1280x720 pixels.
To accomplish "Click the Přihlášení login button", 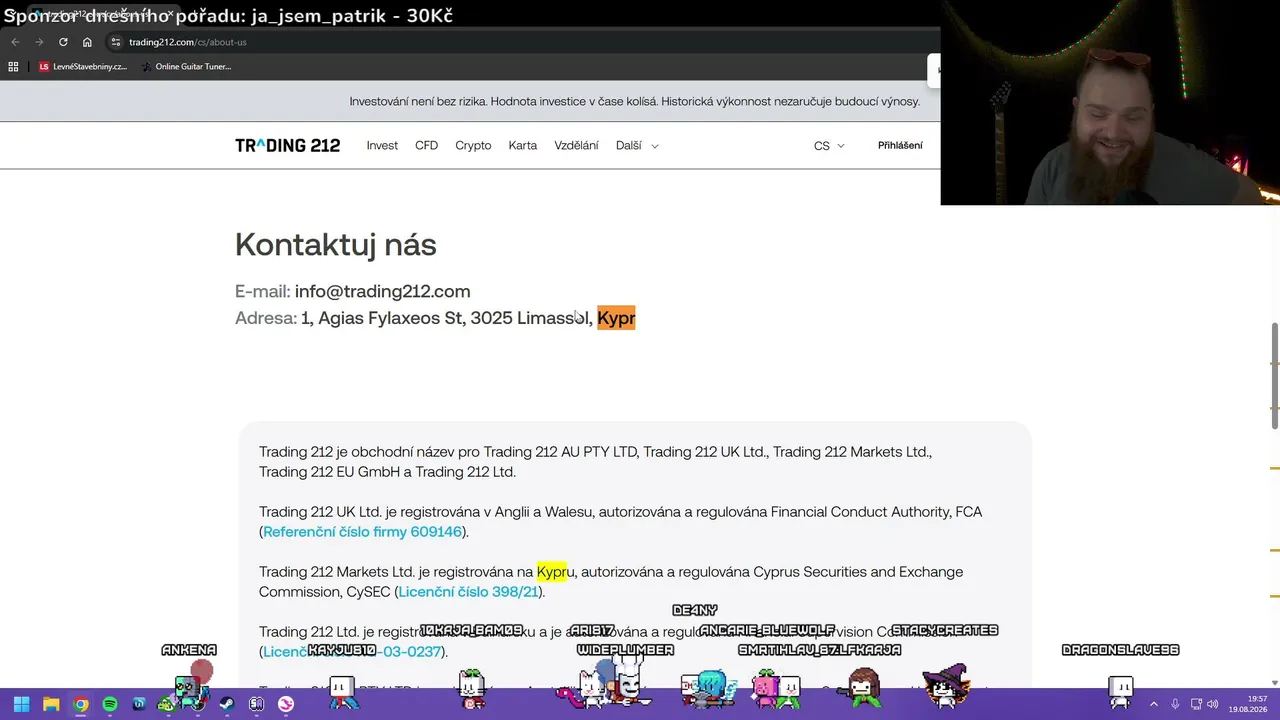I will (900, 146).
